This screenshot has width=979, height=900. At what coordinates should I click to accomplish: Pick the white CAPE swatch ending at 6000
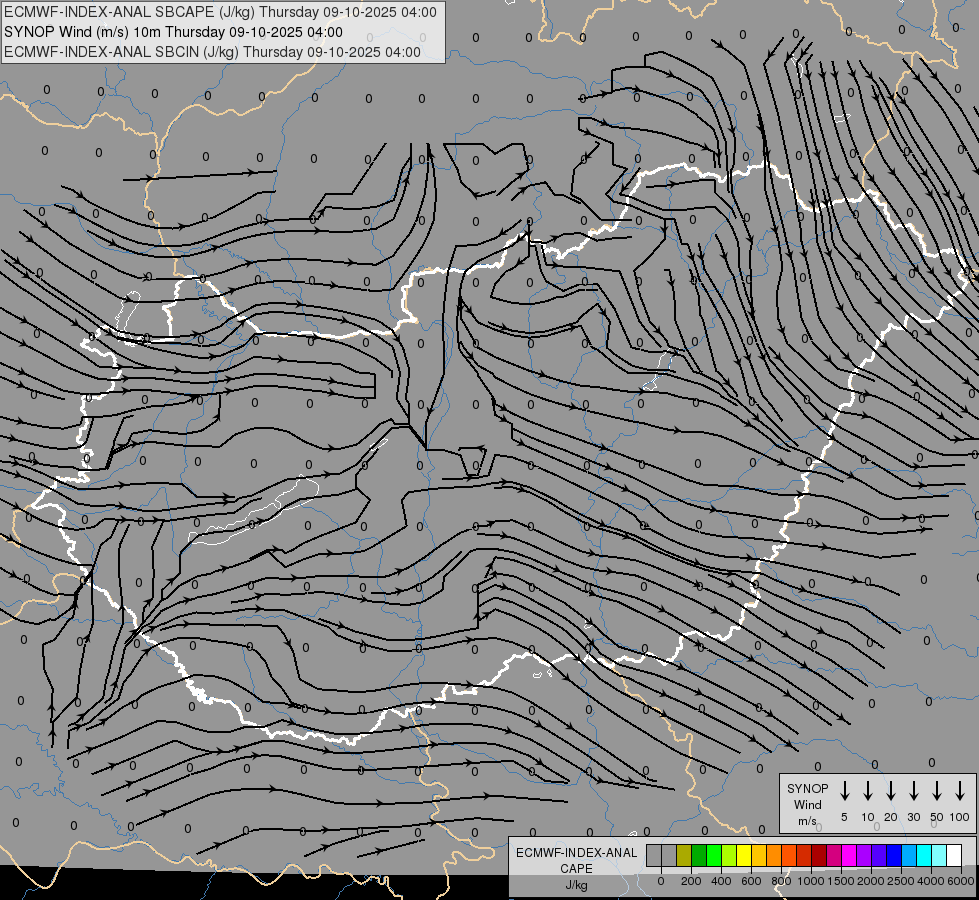click(955, 855)
